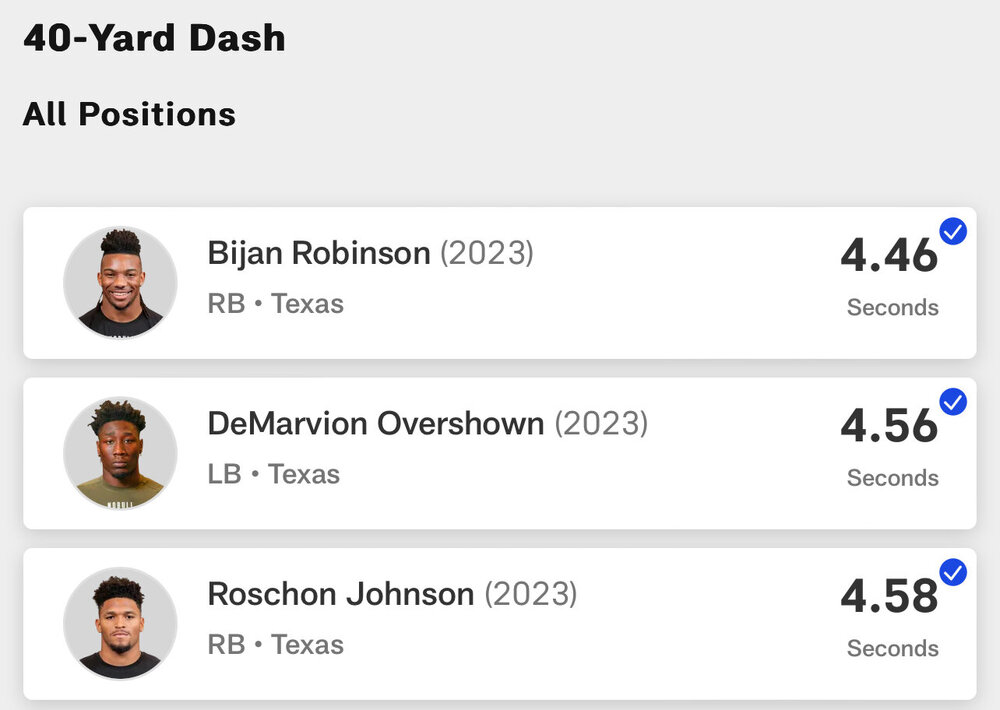Click the (2023) year beside Roschon Johnson

(530, 594)
